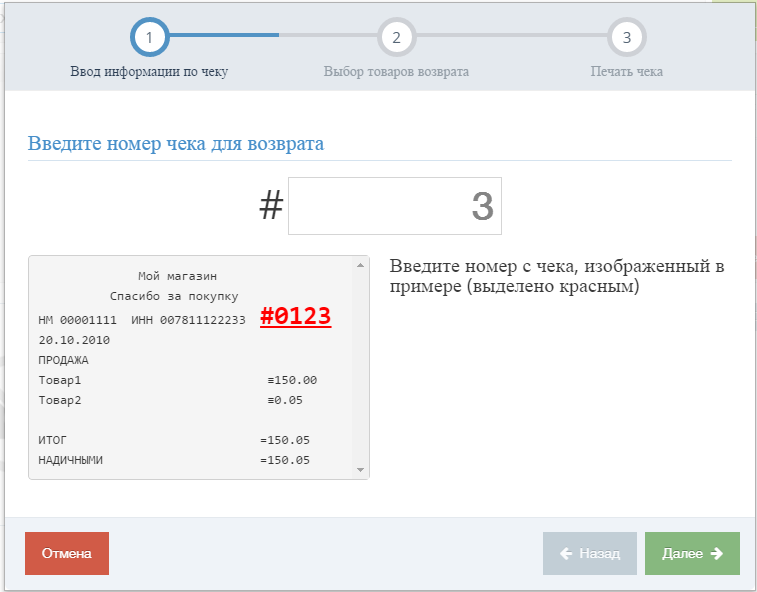
Task: Click step 1 circle in wizard
Action: pos(149,37)
